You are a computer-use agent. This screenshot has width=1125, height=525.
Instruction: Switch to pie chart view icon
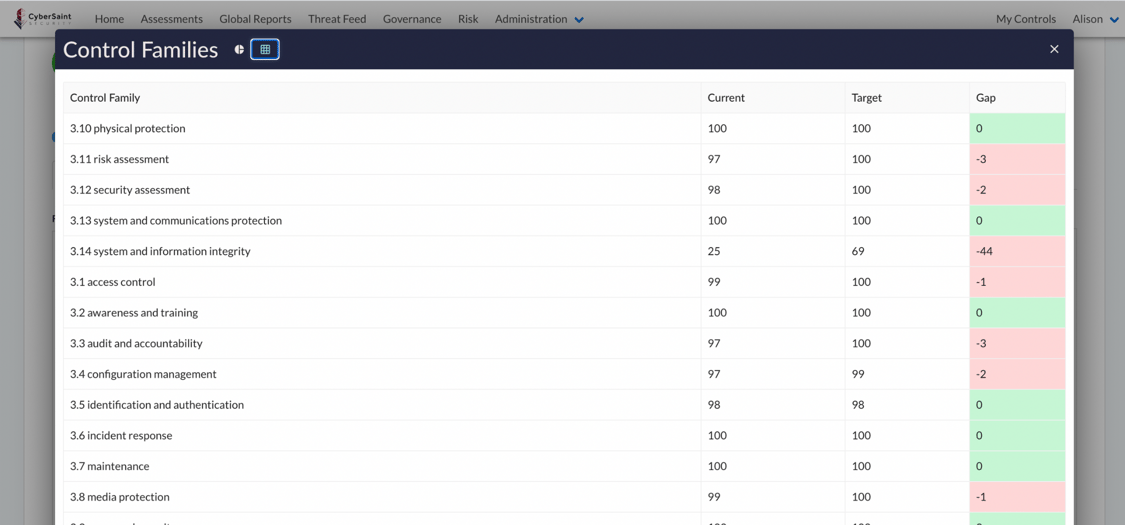point(239,49)
